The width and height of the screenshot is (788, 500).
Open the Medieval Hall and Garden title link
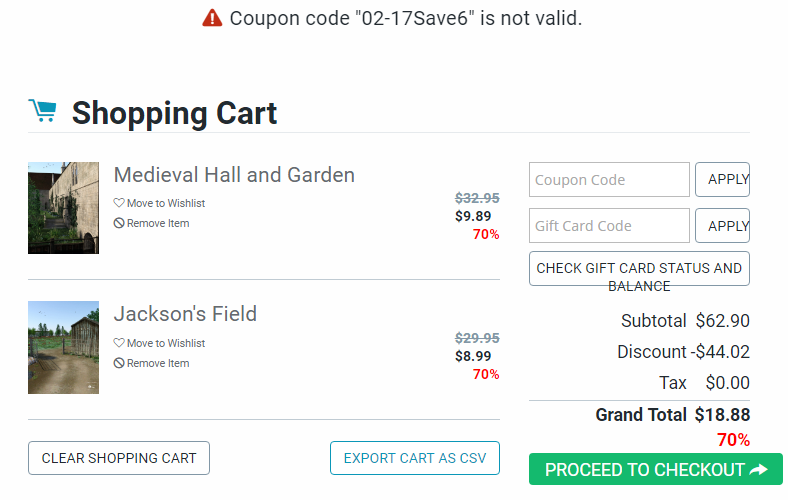click(x=234, y=175)
